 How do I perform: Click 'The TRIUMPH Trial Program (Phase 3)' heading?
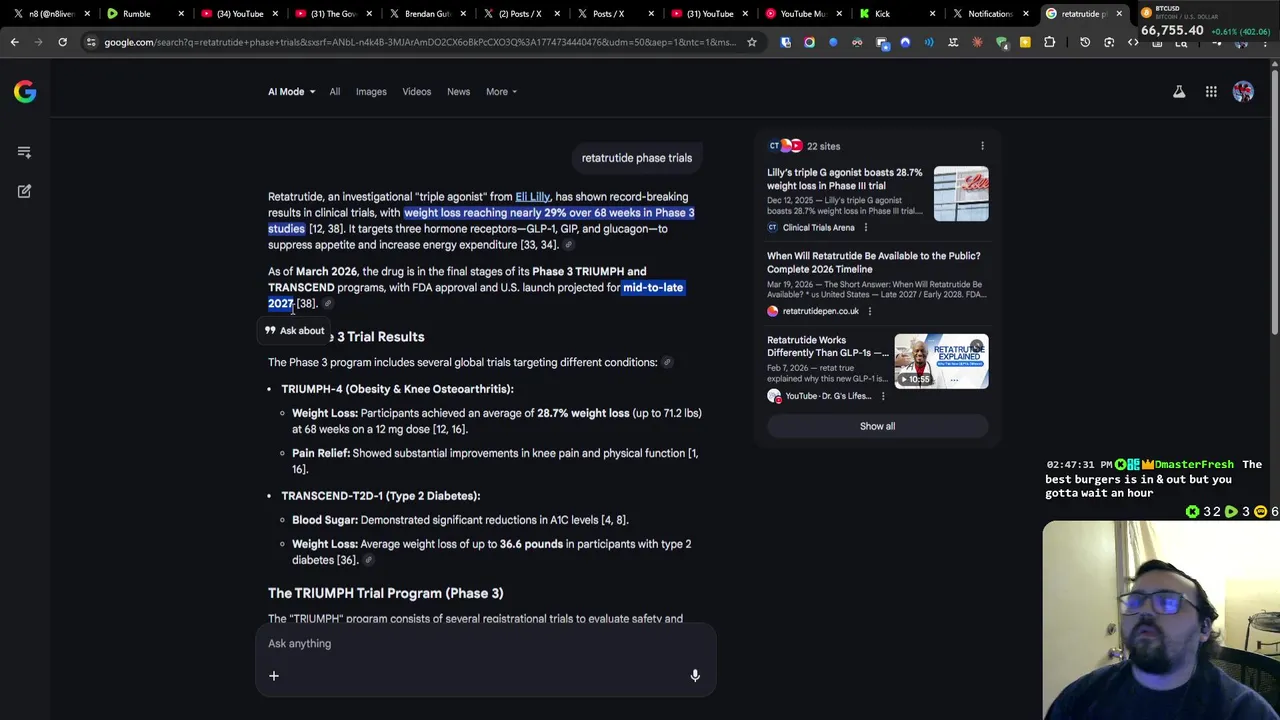point(385,593)
